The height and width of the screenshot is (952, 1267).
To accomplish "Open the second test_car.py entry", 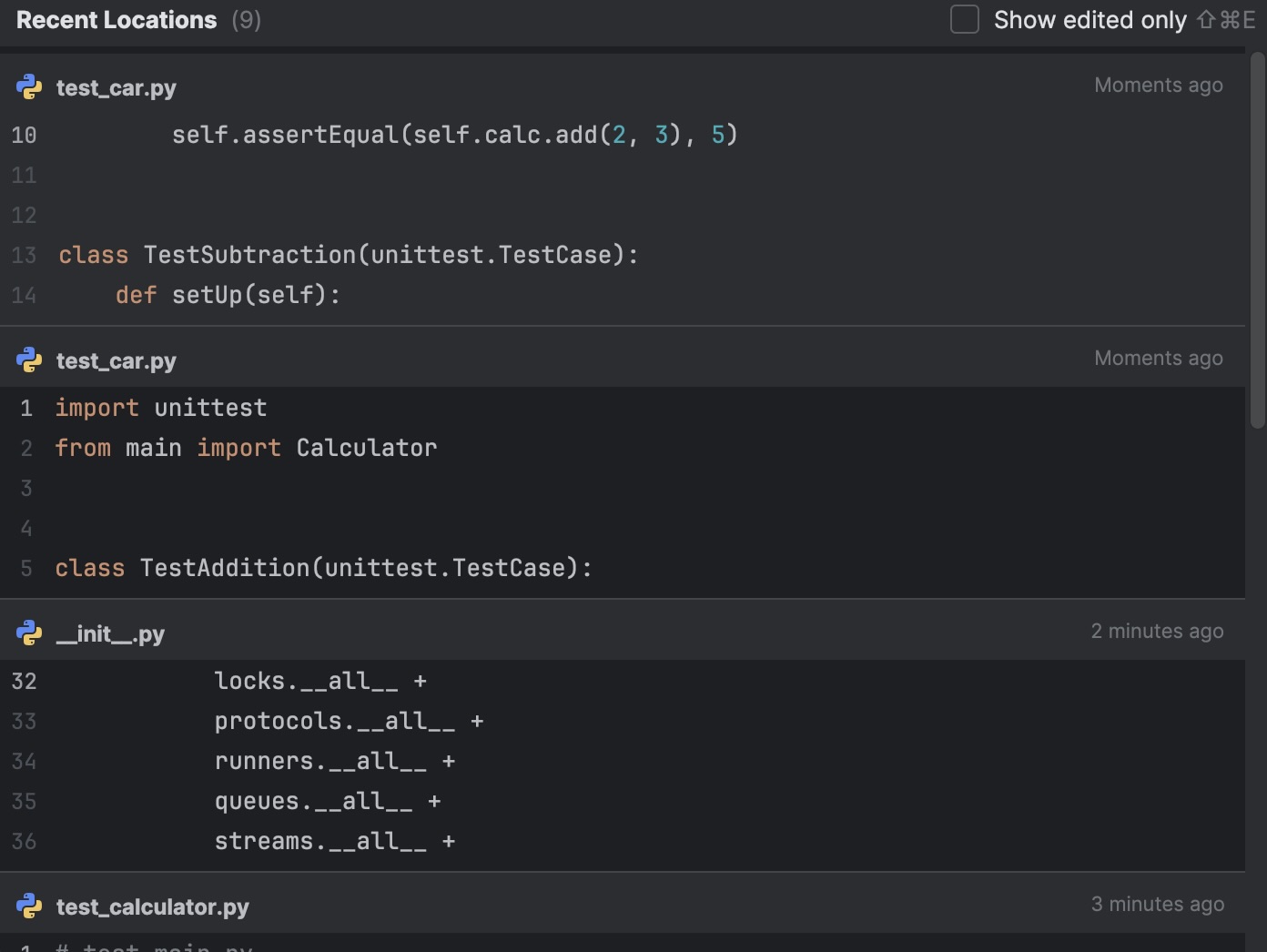I will 117,360.
